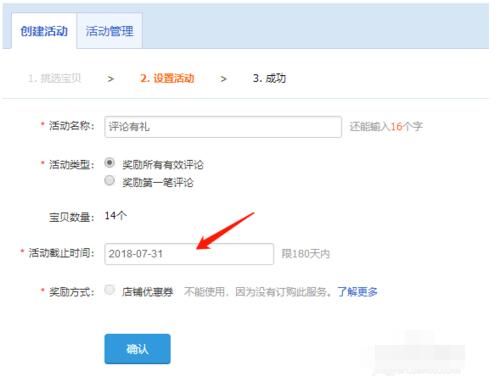Click the 活动类型 label
Screen dimensions: 502x387
click(x=71, y=165)
